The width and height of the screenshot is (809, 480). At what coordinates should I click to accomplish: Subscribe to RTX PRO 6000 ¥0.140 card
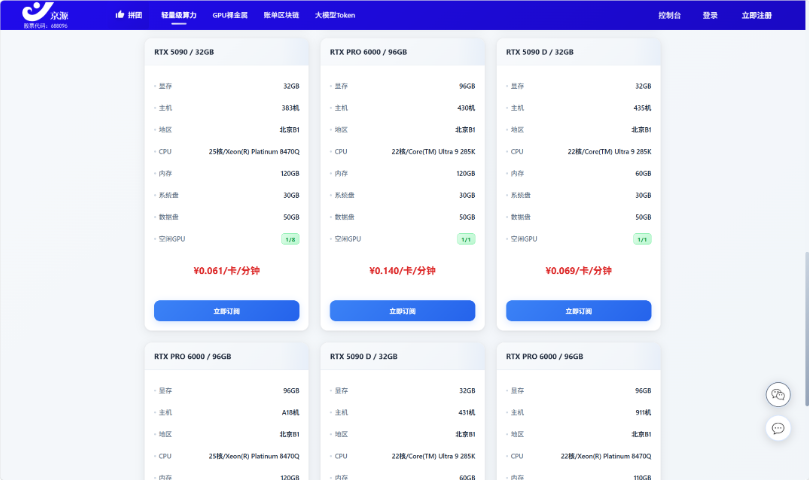pyautogui.click(x=402, y=311)
